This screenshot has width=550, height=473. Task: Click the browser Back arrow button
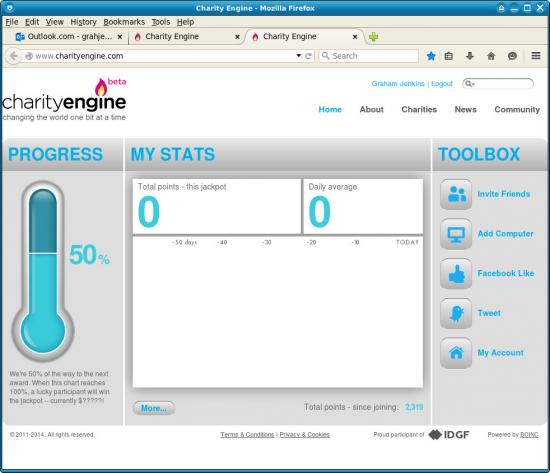pos(13,56)
